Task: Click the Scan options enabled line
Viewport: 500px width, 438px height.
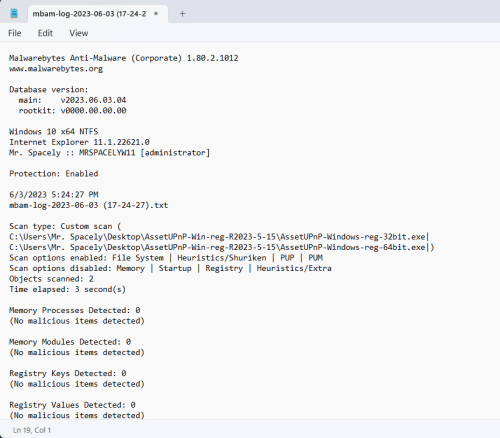Action: [166, 258]
